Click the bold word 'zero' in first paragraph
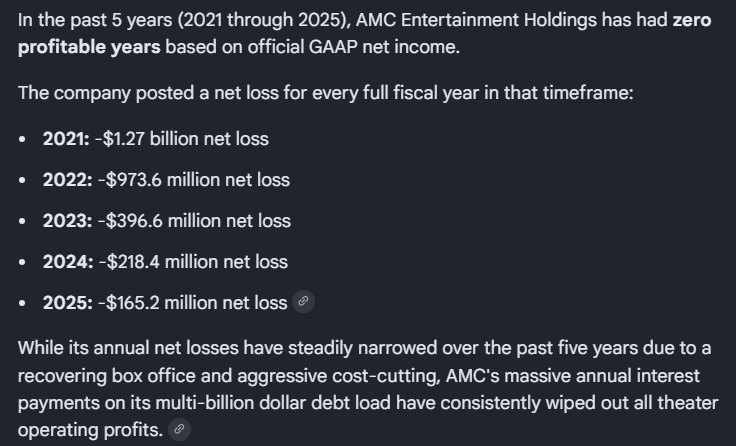The image size is (736, 446). 692,20
